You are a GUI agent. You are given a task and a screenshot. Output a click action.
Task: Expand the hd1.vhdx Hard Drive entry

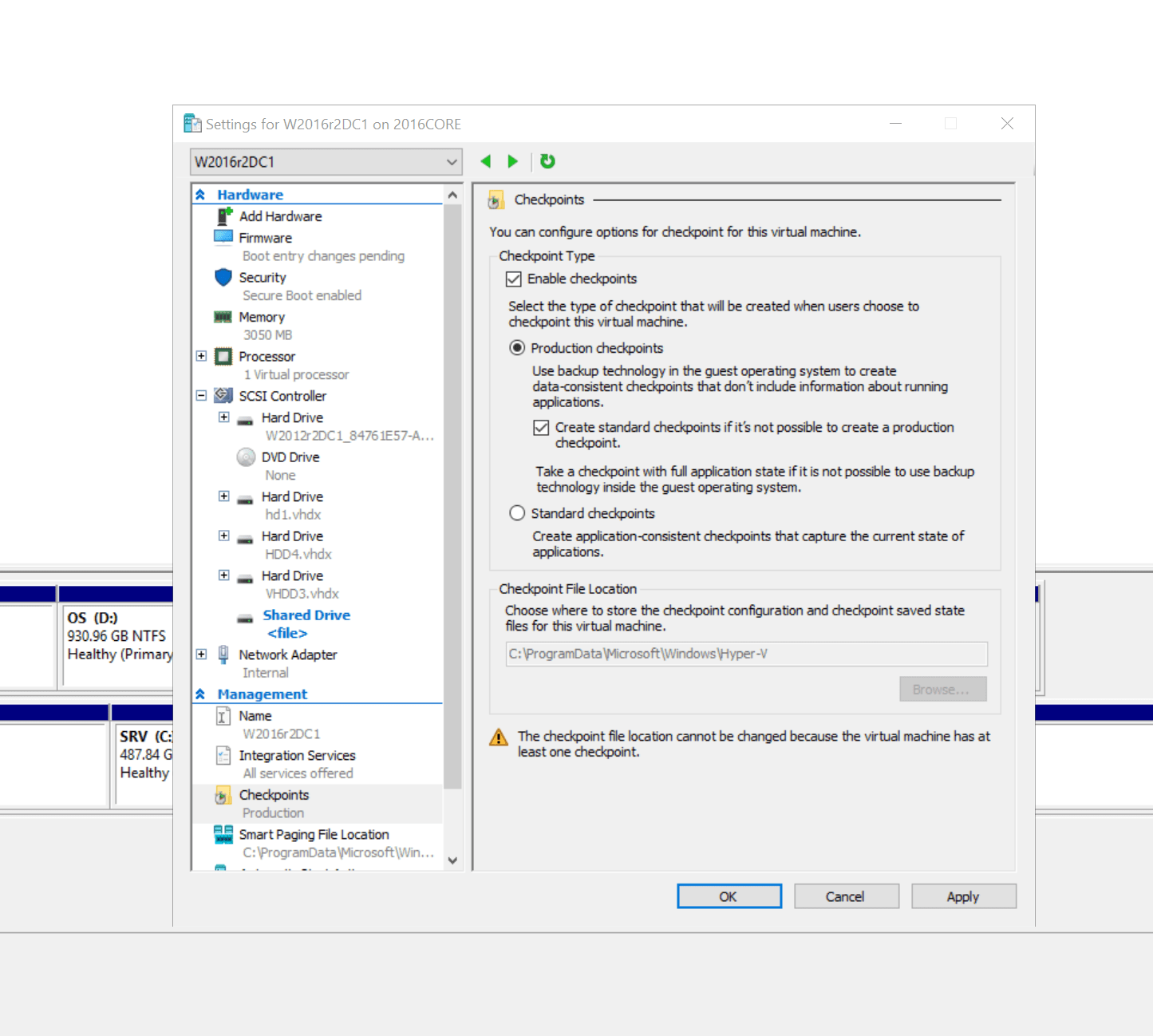click(x=224, y=496)
